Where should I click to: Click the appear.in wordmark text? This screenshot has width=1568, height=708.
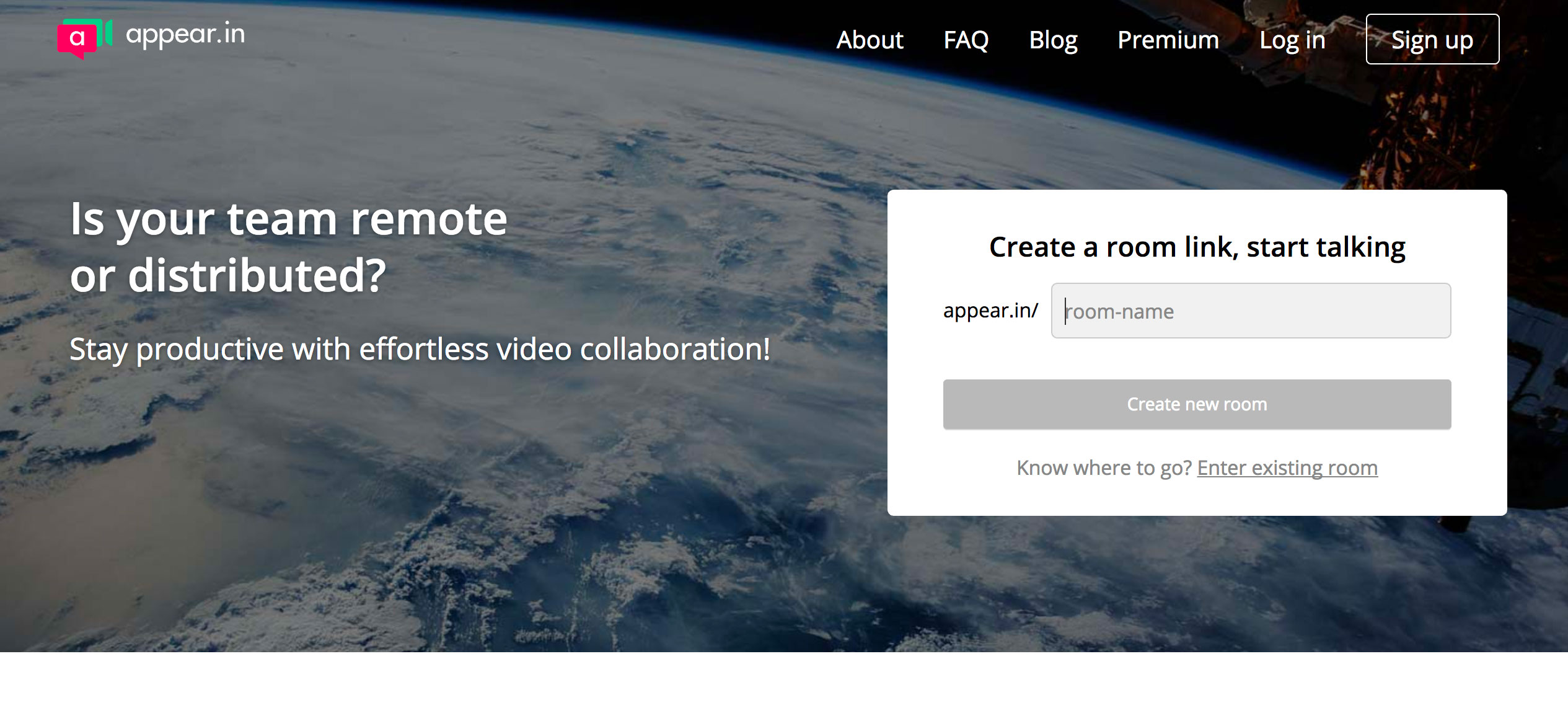click(185, 35)
